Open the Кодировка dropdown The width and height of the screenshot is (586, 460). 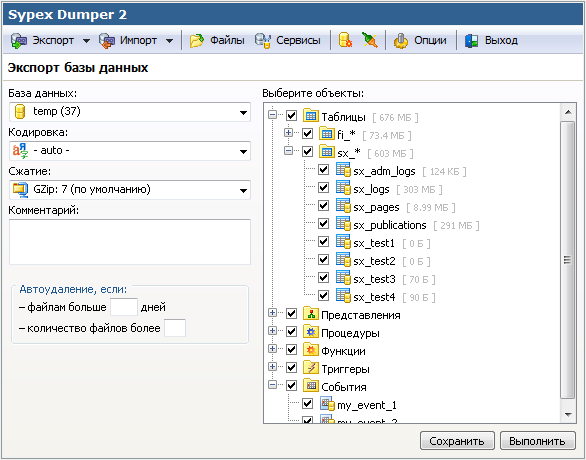130,151
